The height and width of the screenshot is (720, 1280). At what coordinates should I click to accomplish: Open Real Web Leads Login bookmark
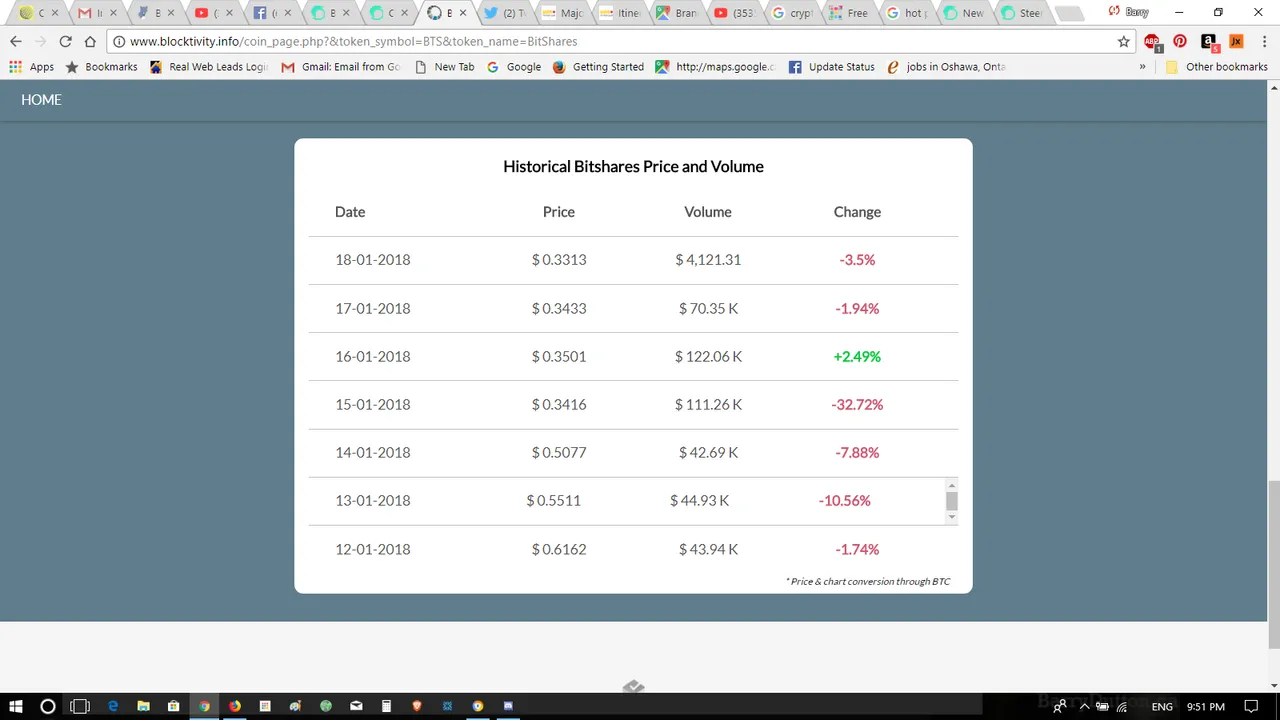(x=208, y=67)
